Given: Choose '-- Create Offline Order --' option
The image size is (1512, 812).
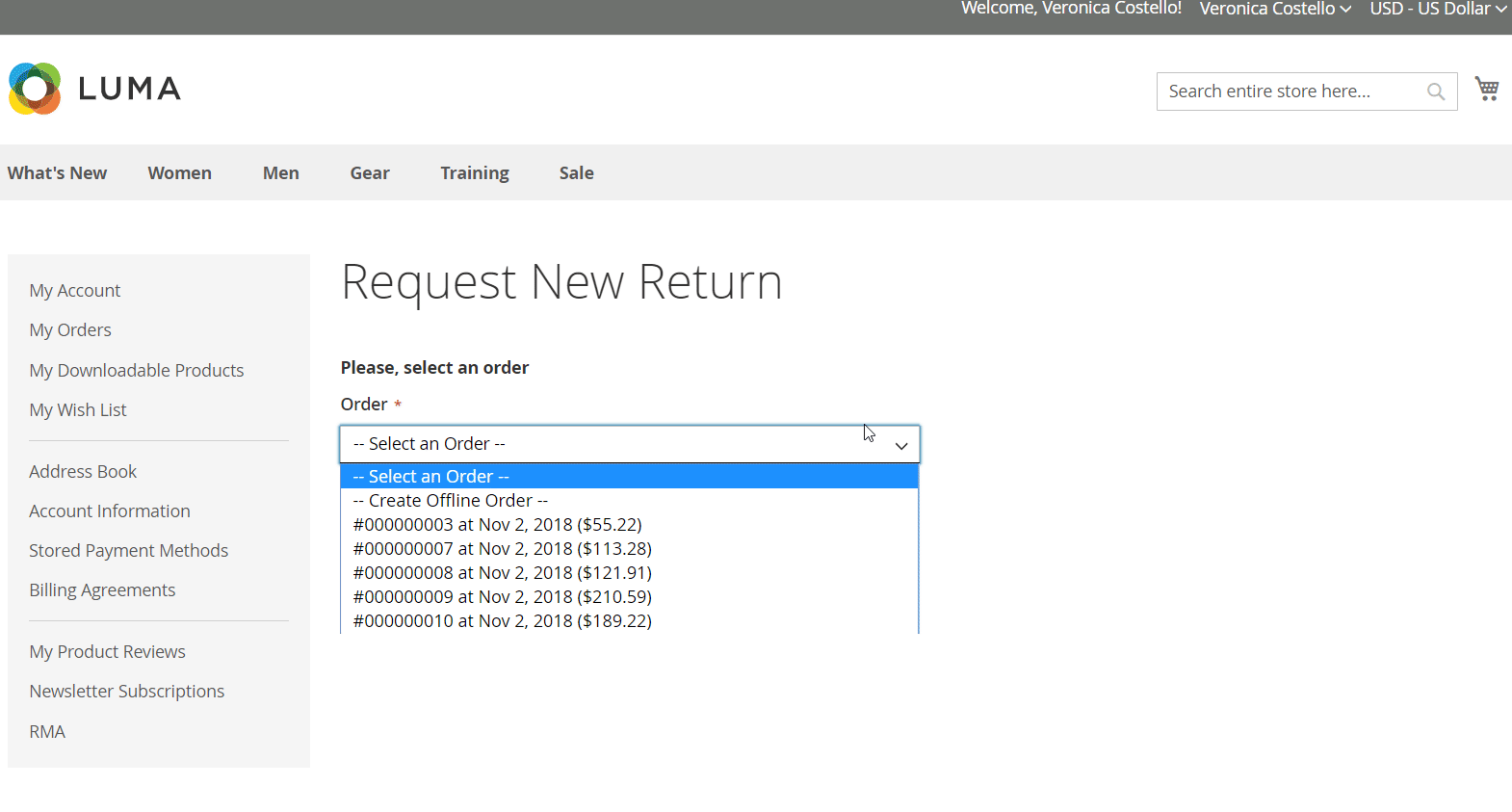Looking at the screenshot, I should pyautogui.click(x=630, y=501).
